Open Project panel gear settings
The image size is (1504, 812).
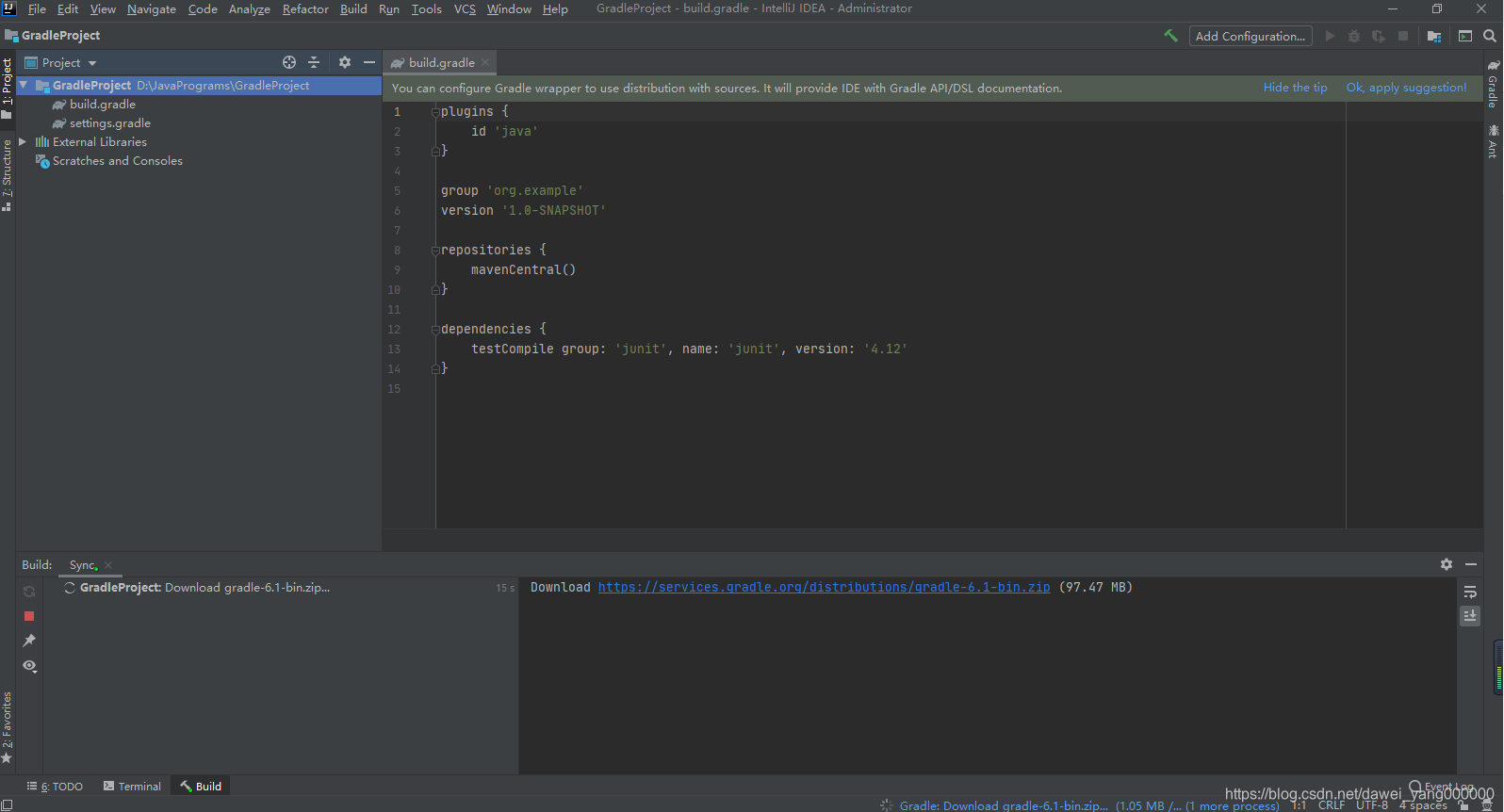[345, 62]
